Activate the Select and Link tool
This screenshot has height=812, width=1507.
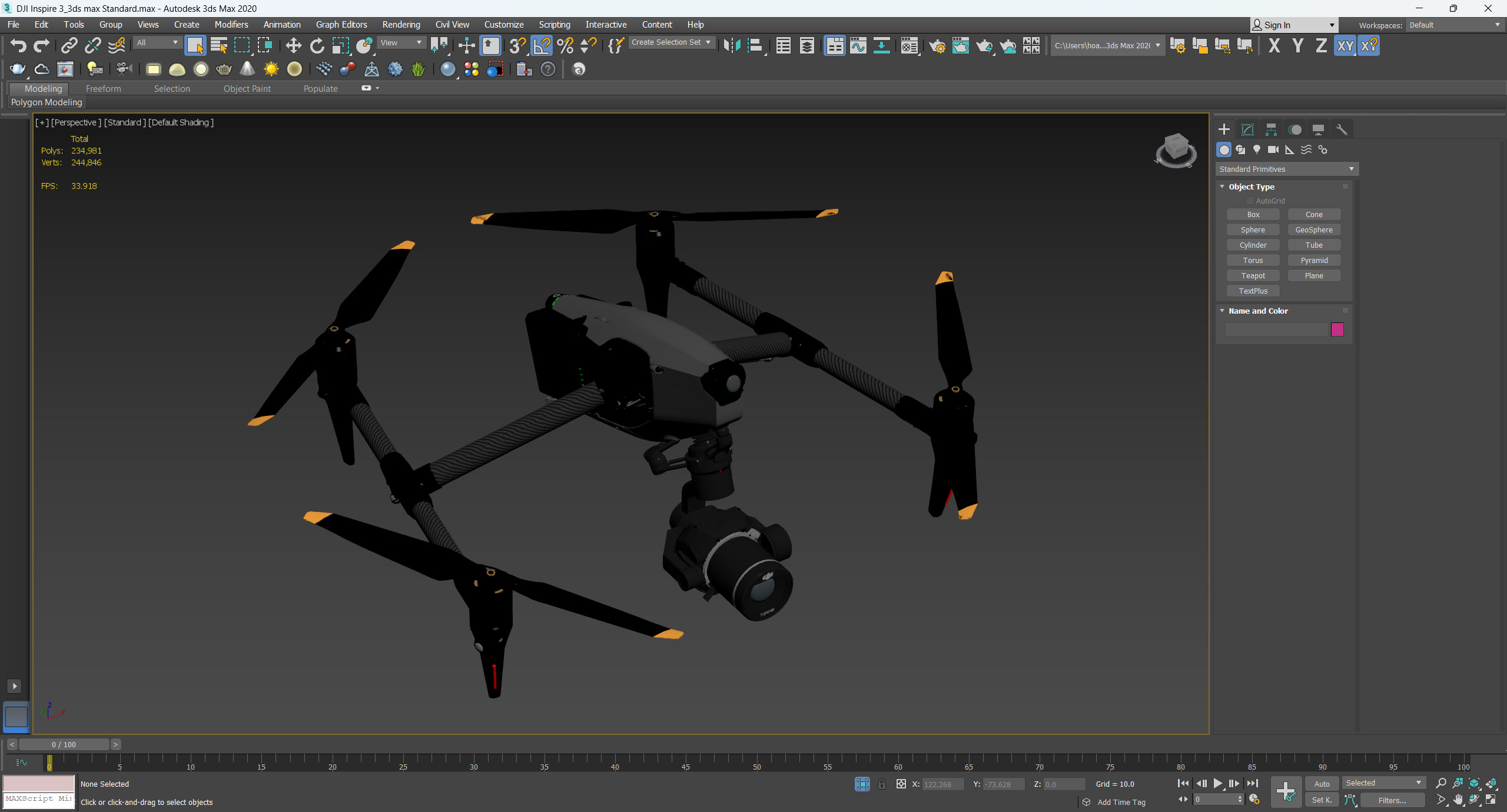69,45
